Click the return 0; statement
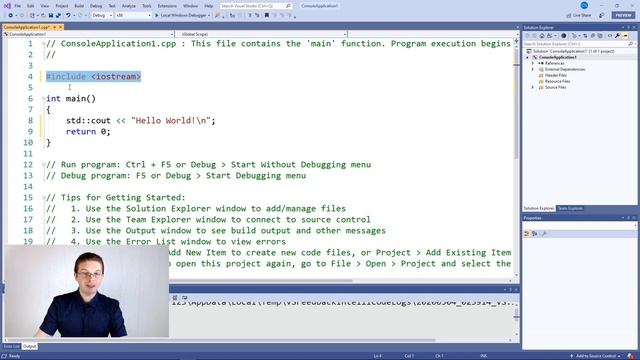The width and height of the screenshot is (640, 360). (88, 132)
